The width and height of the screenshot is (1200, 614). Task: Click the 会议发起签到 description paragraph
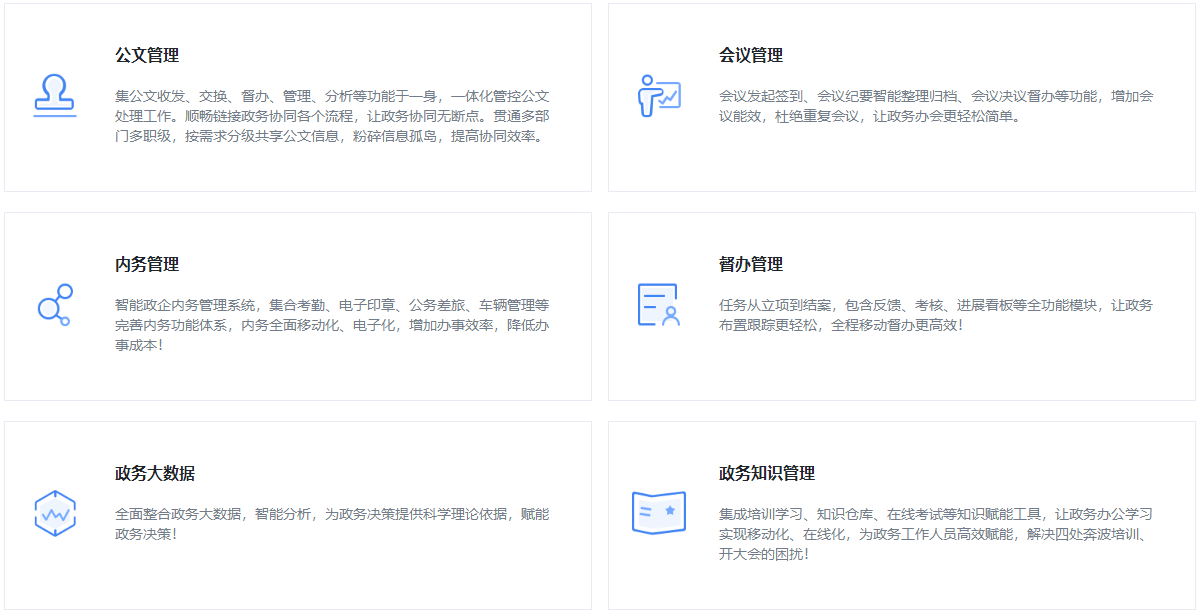[936, 106]
